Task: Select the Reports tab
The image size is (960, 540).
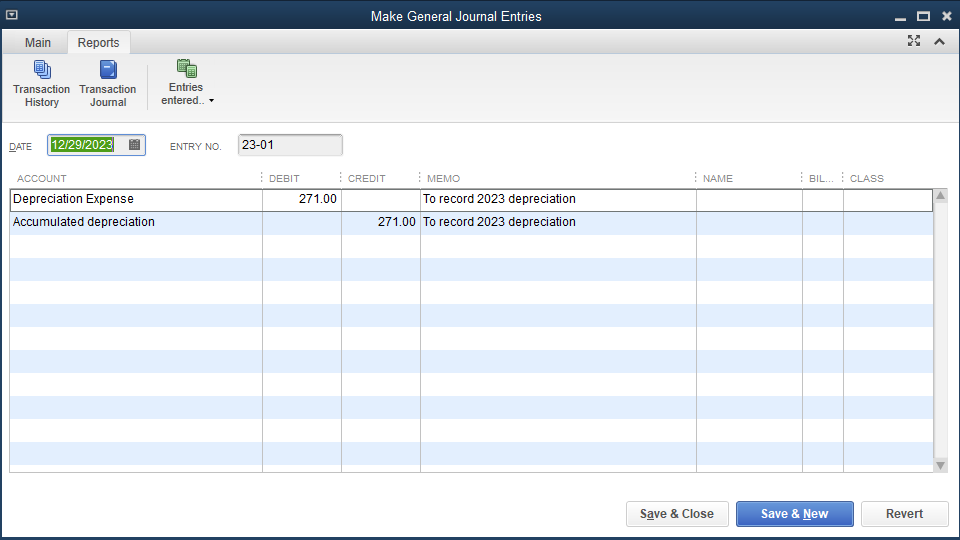Action: click(99, 42)
